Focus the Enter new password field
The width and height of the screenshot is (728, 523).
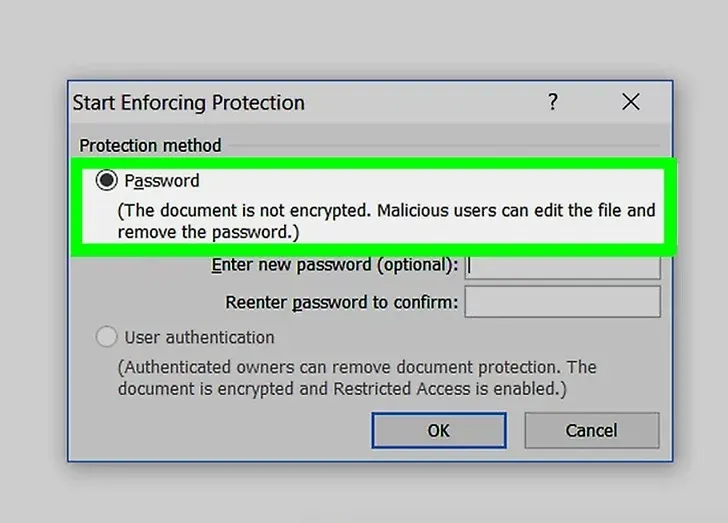pos(562,267)
